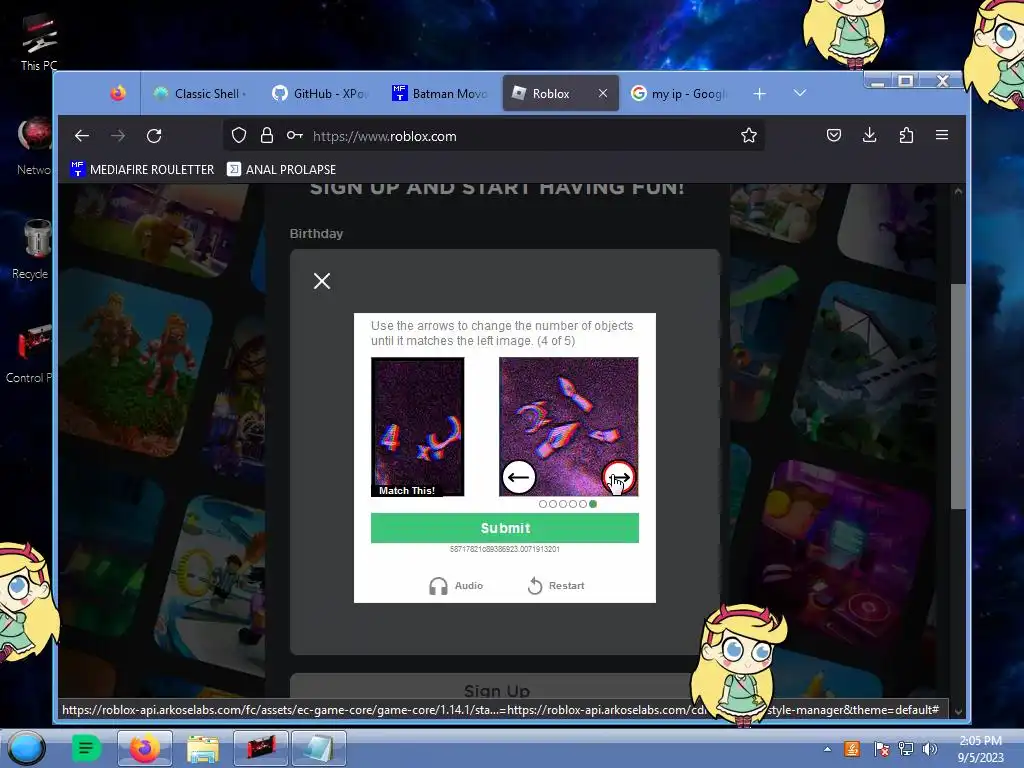The height and width of the screenshot is (768, 1024).
Task: Open the notepad-like taskbar app
Action: [318, 748]
